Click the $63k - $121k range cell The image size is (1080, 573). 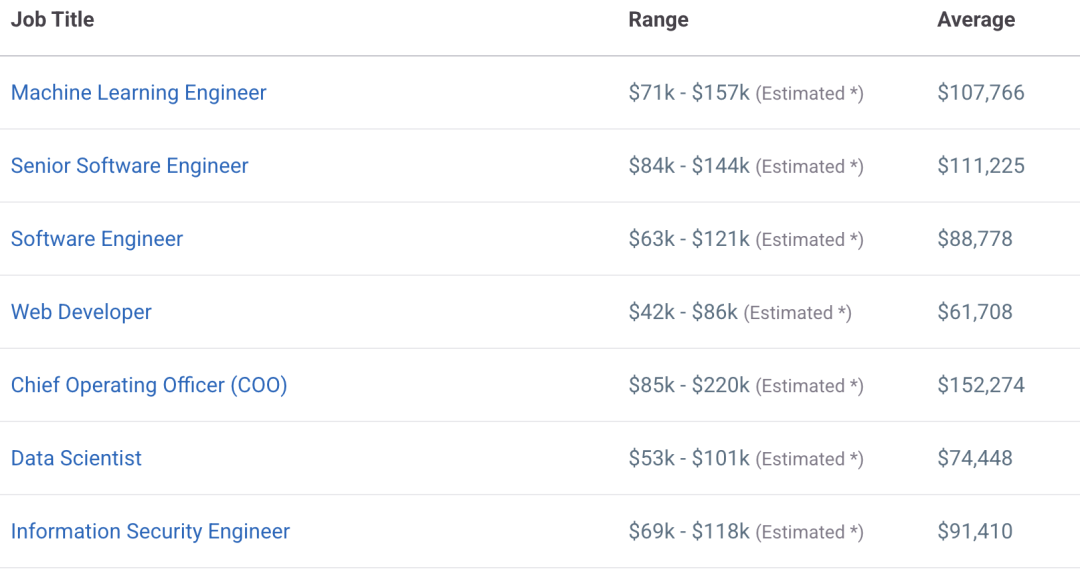pos(689,239)
